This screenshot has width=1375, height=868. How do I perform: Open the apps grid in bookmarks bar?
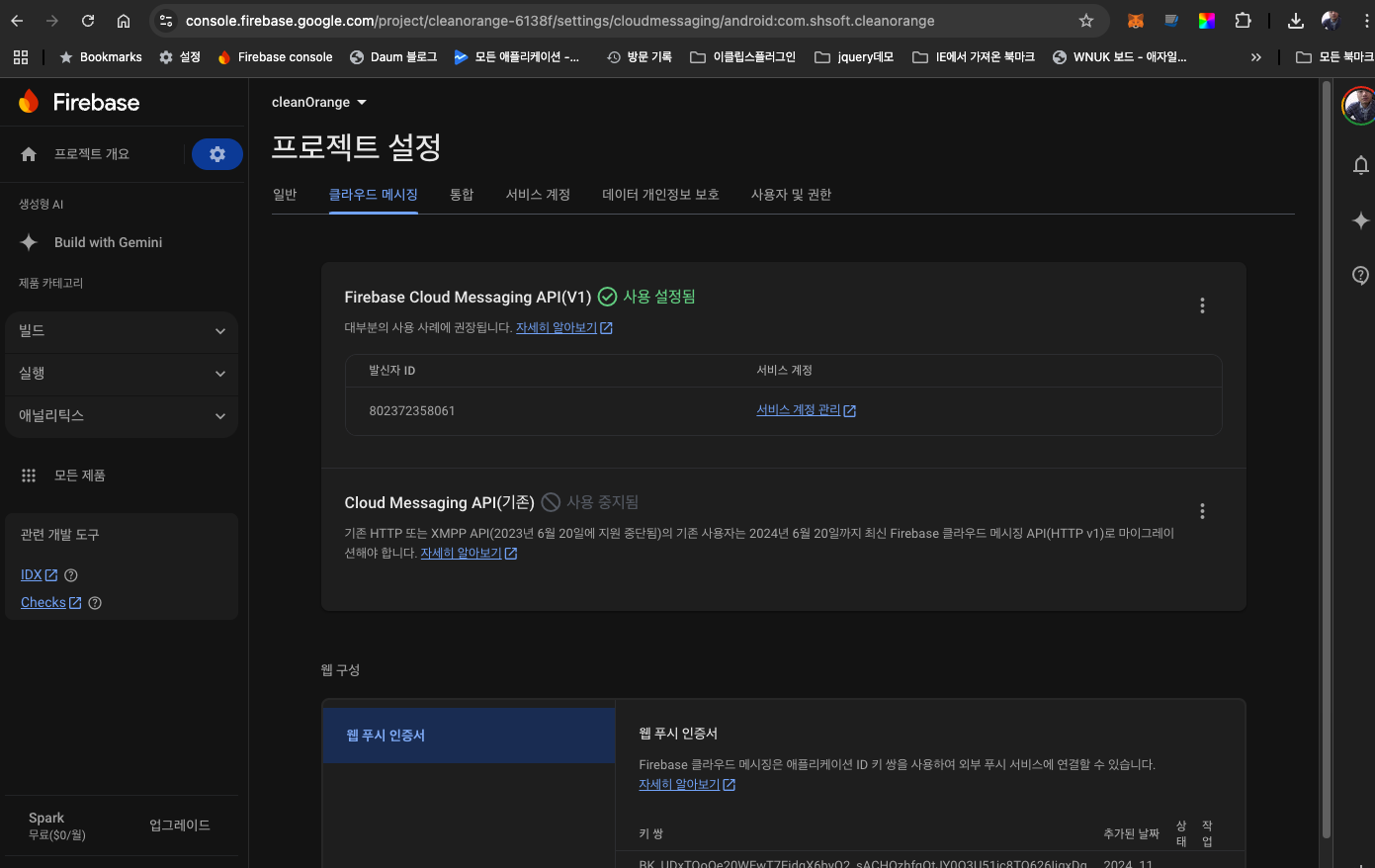pos(21,57)
